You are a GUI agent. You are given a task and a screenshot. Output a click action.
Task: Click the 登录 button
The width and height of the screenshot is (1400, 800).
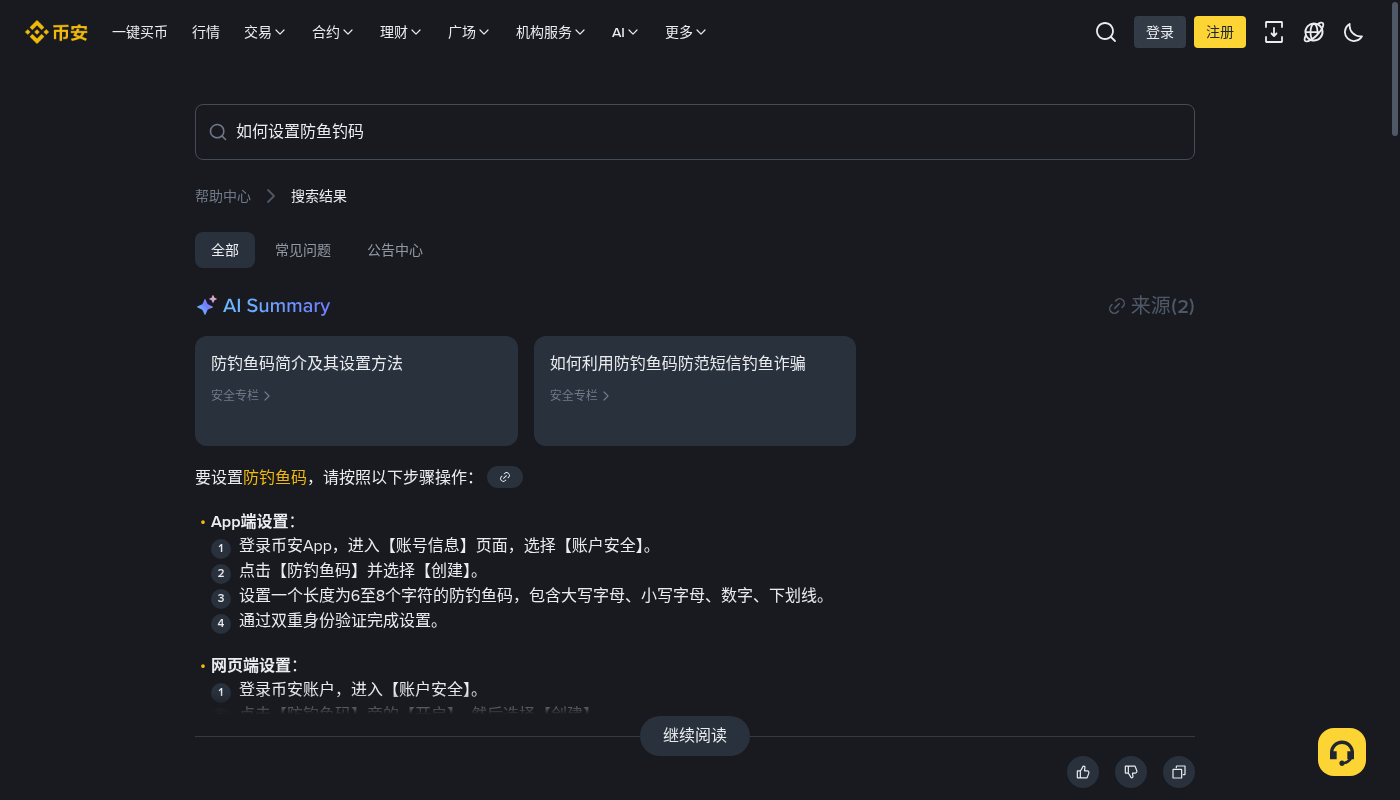click(x=1160, y=32)
